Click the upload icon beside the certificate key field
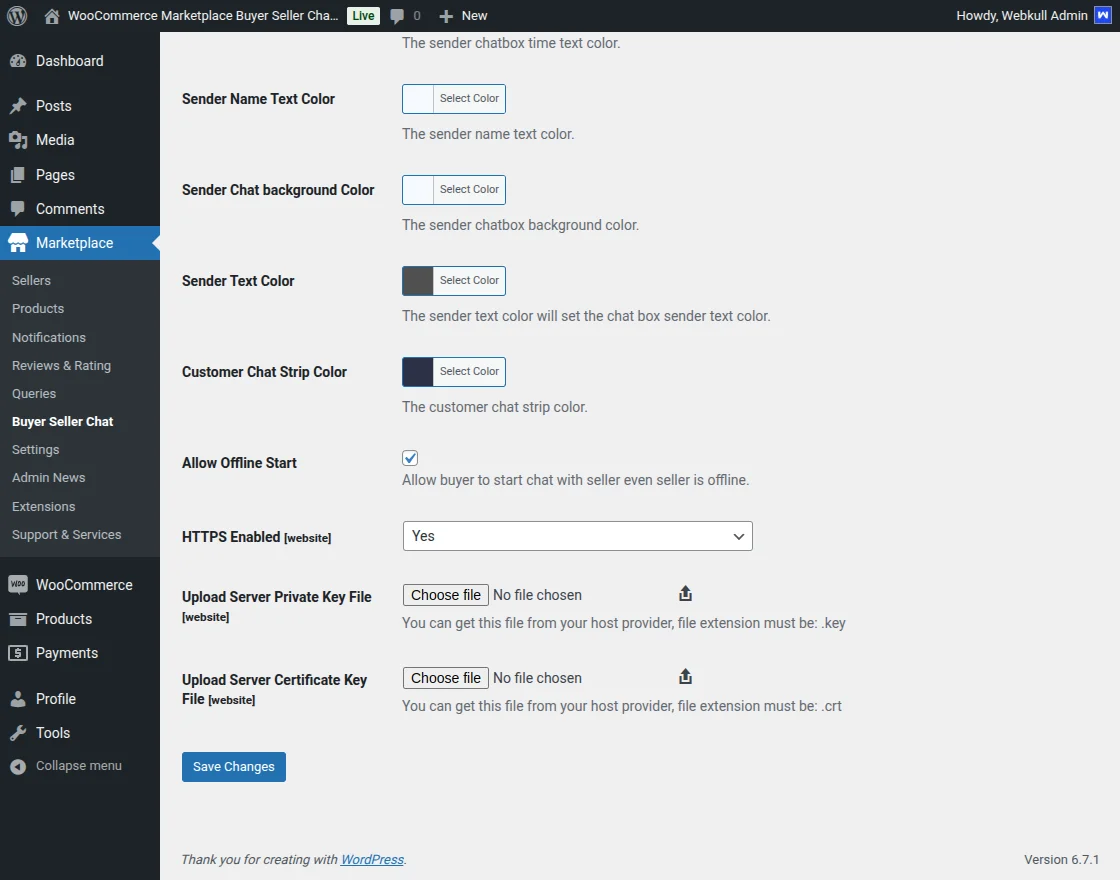The image size is (1120, 880). click(x=685, y=675)
